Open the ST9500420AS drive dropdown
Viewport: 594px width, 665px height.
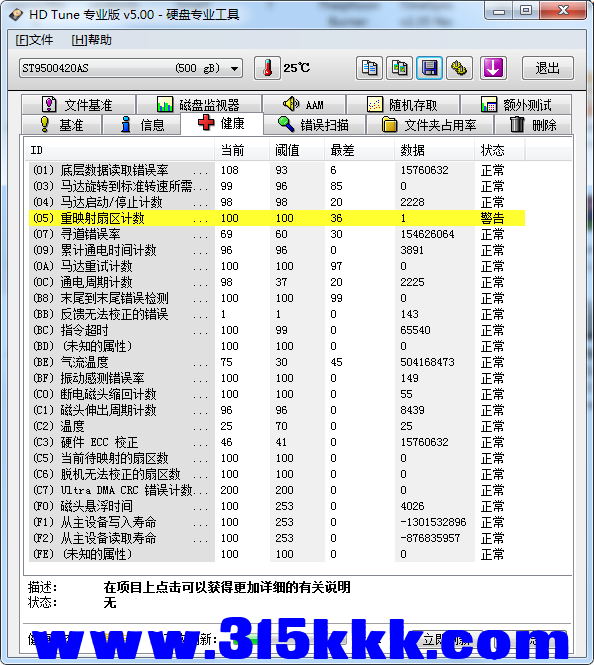tap(131, 68)
